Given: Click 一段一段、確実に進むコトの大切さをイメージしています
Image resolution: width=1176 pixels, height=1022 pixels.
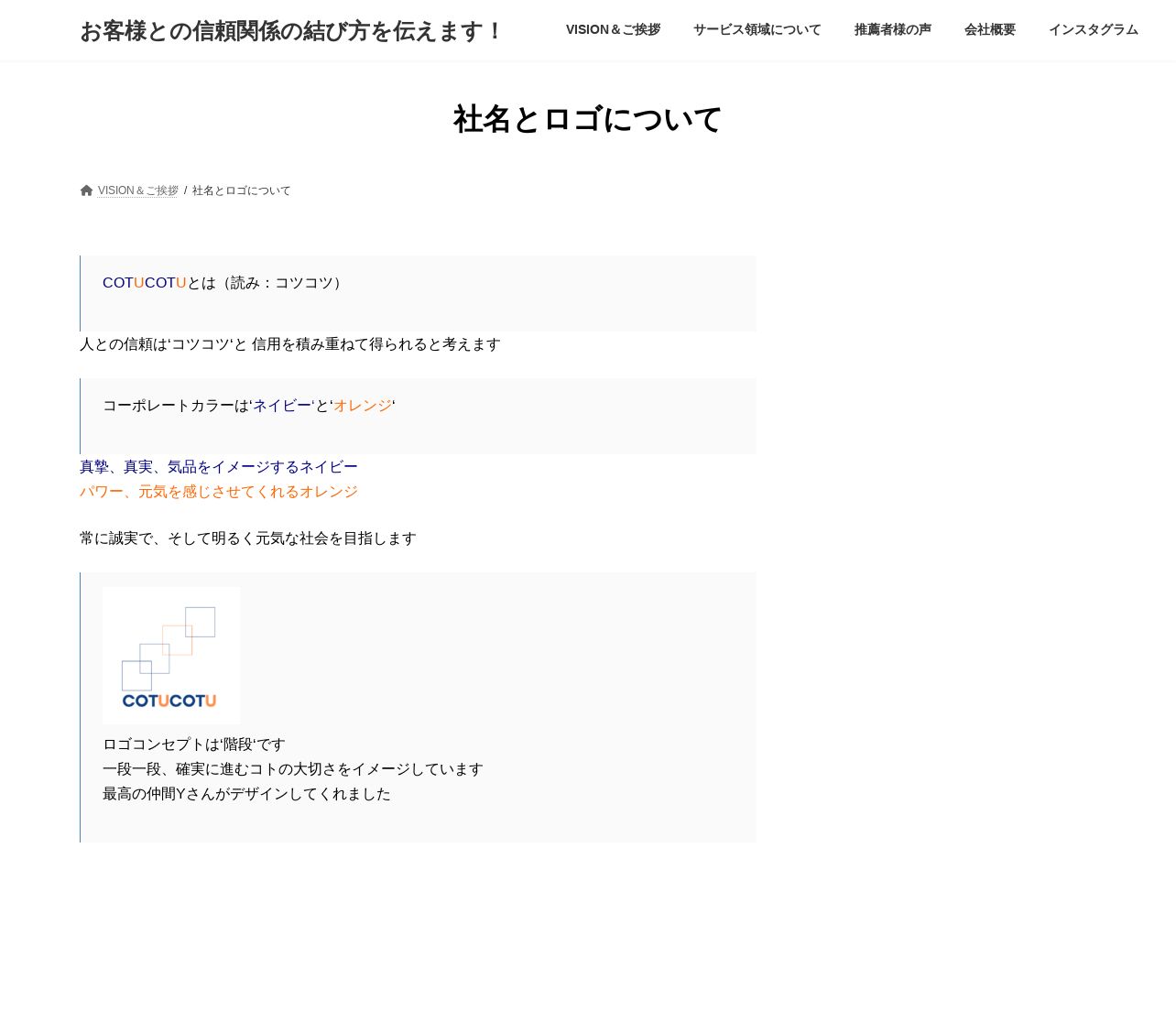Looking at the screenshot, I should (293, 769).
